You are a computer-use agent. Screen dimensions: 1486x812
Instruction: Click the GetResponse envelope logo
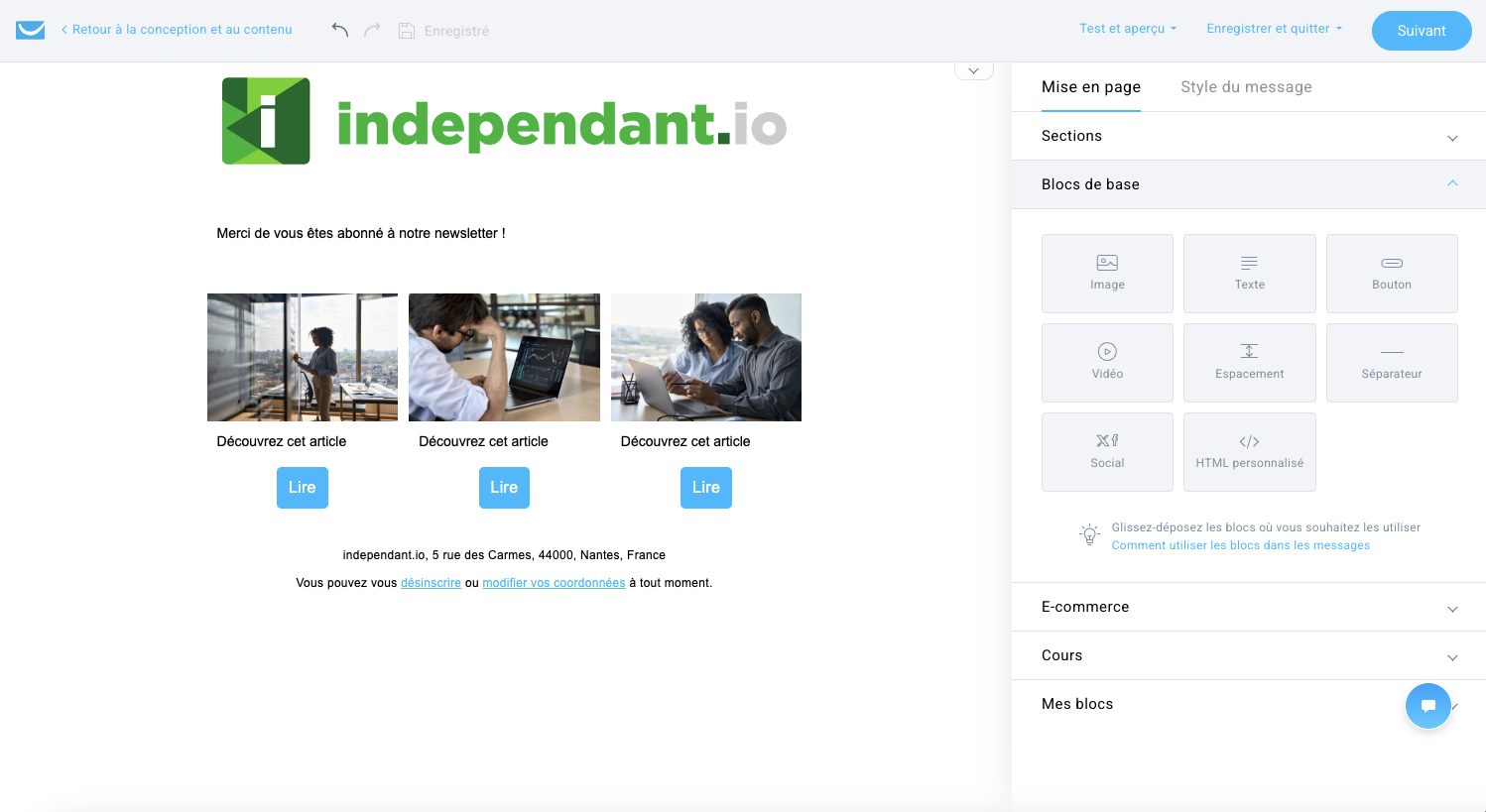31,30
